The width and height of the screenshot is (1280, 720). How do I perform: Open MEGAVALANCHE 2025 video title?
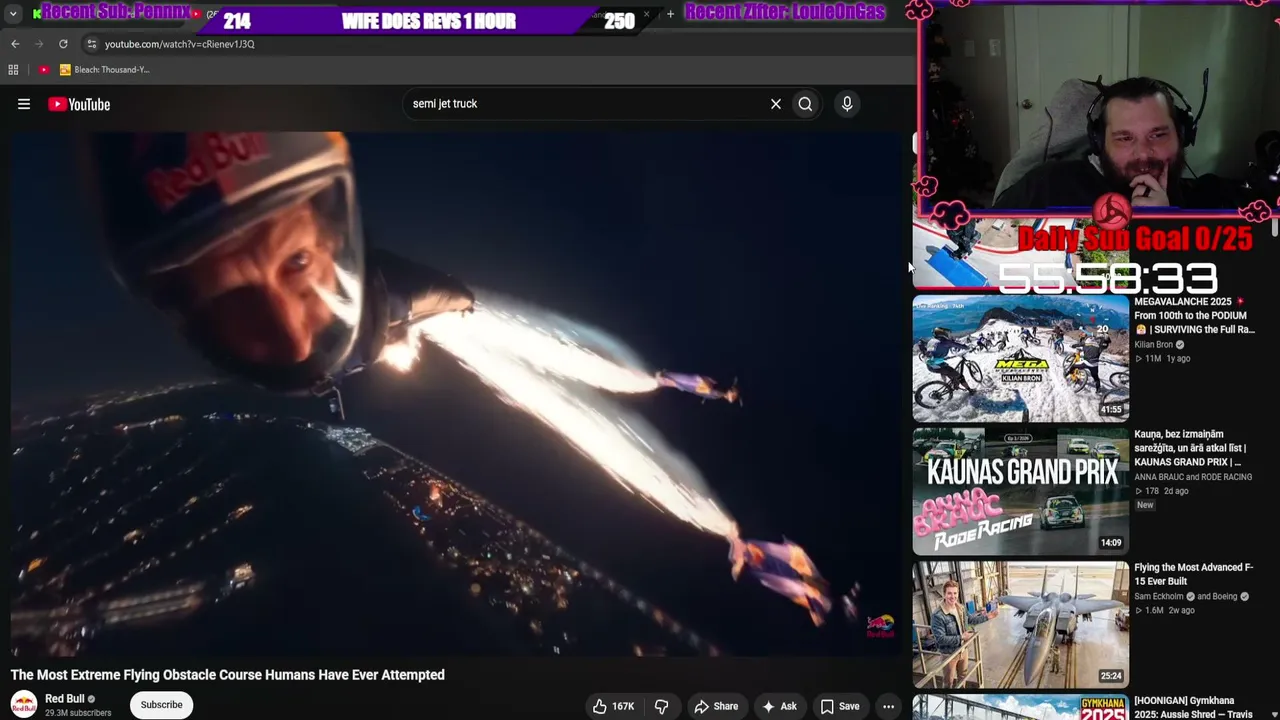pyautogui.click(x=1194, y=315)
